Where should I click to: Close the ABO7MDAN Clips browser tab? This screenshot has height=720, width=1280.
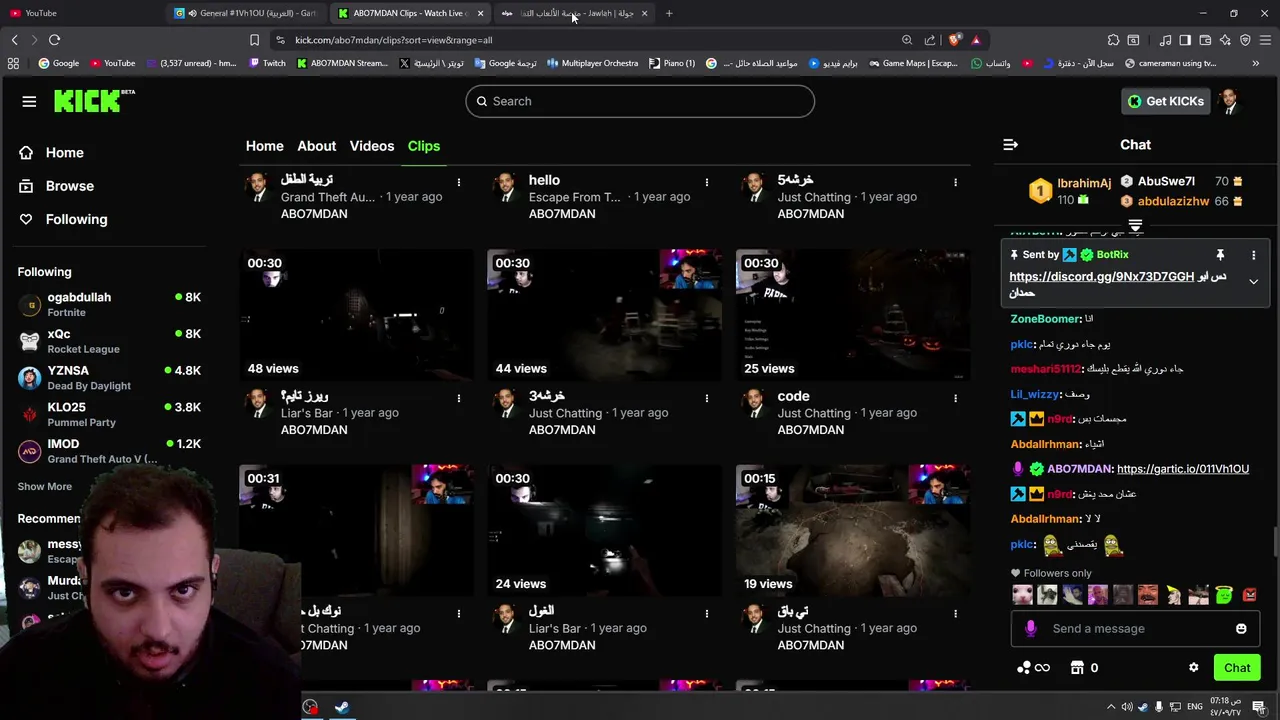480,13
